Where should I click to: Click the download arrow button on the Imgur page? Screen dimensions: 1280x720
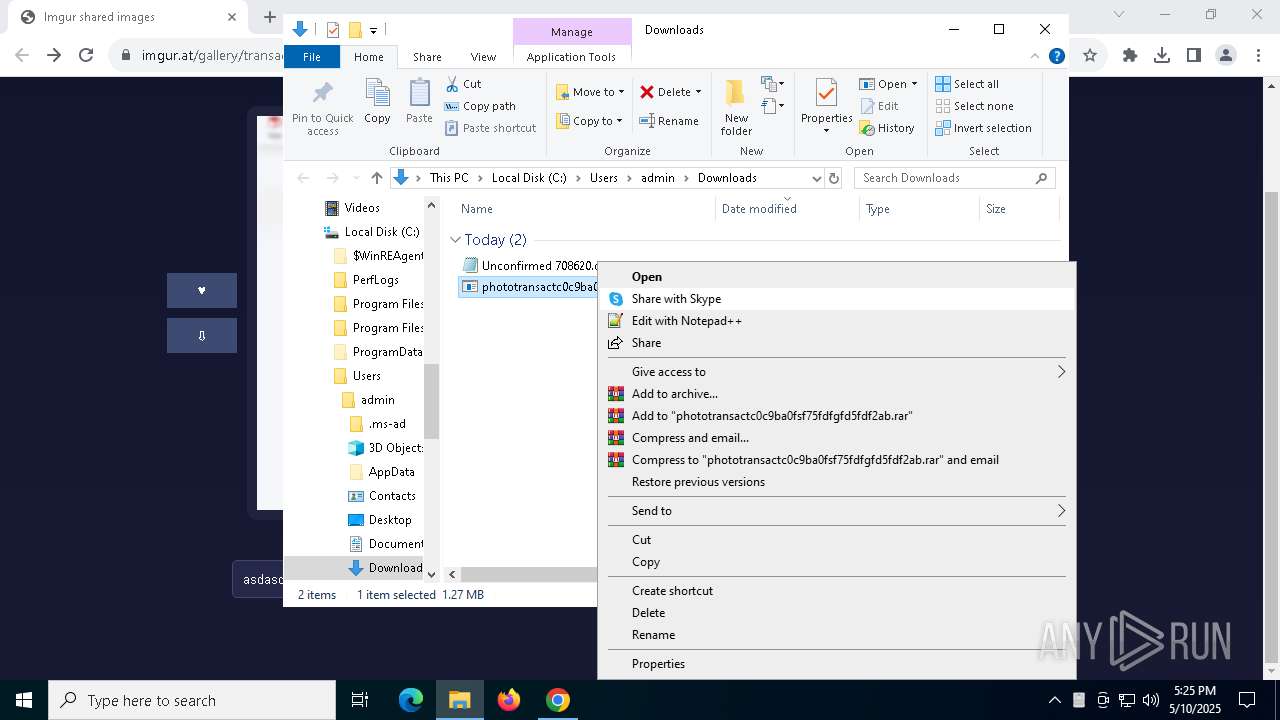tap(202, 336)
